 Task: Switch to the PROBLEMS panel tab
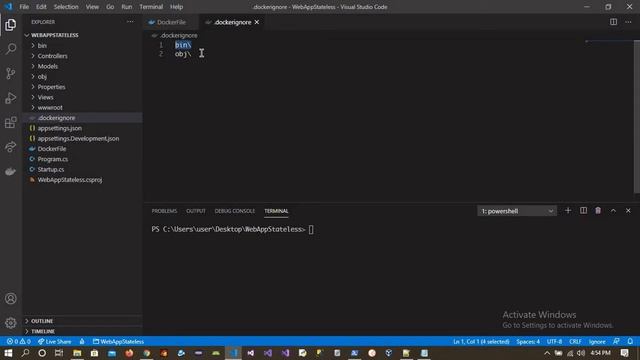[164, 211]
